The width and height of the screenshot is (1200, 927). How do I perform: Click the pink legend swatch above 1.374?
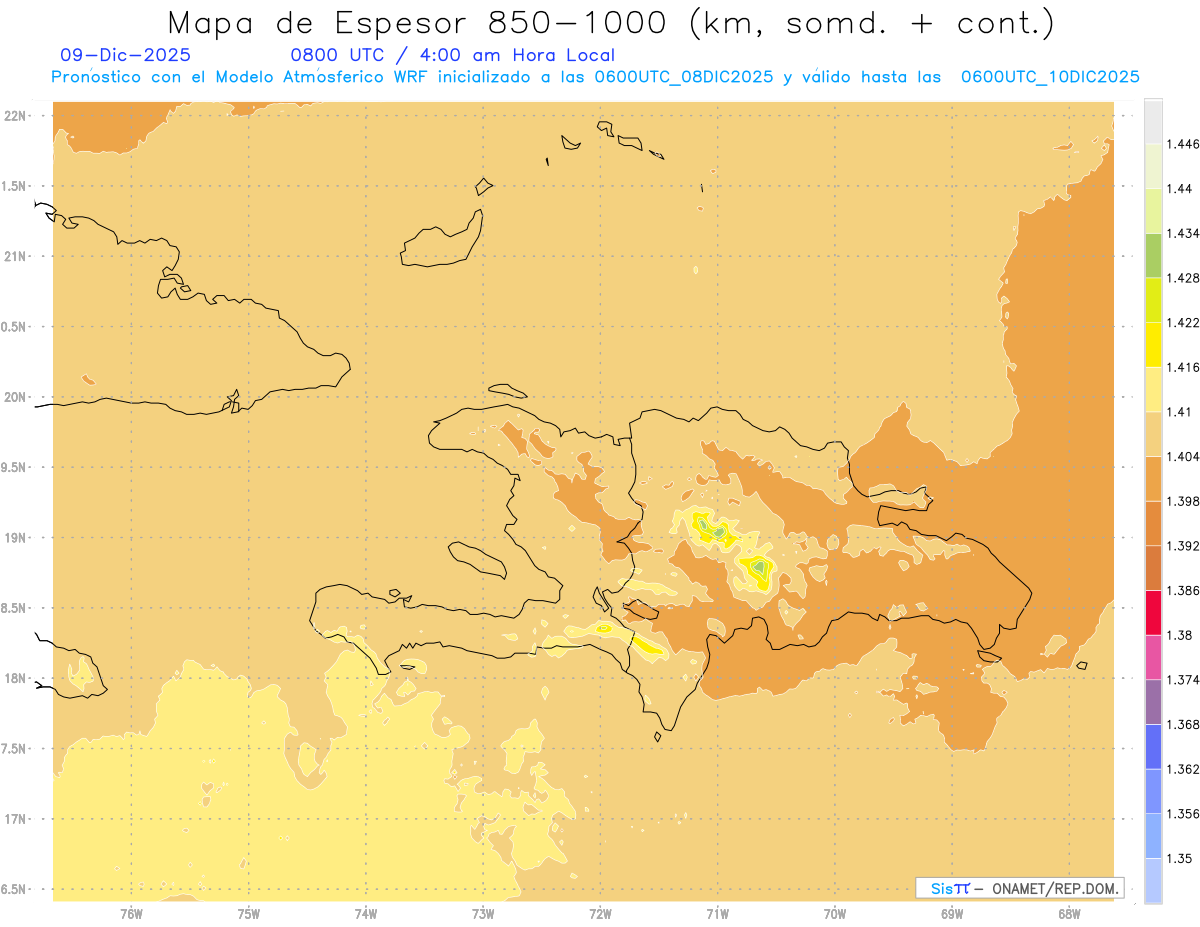[1153, 657]
